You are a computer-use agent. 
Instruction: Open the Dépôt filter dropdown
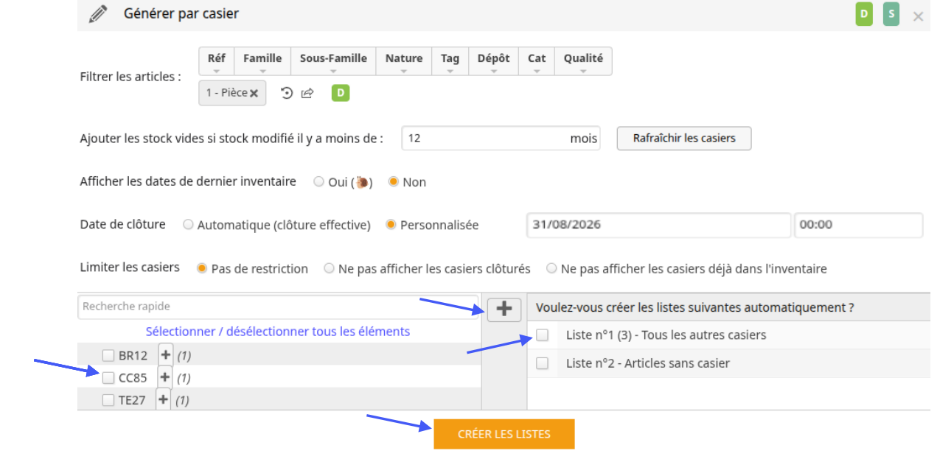pos(493,61)
